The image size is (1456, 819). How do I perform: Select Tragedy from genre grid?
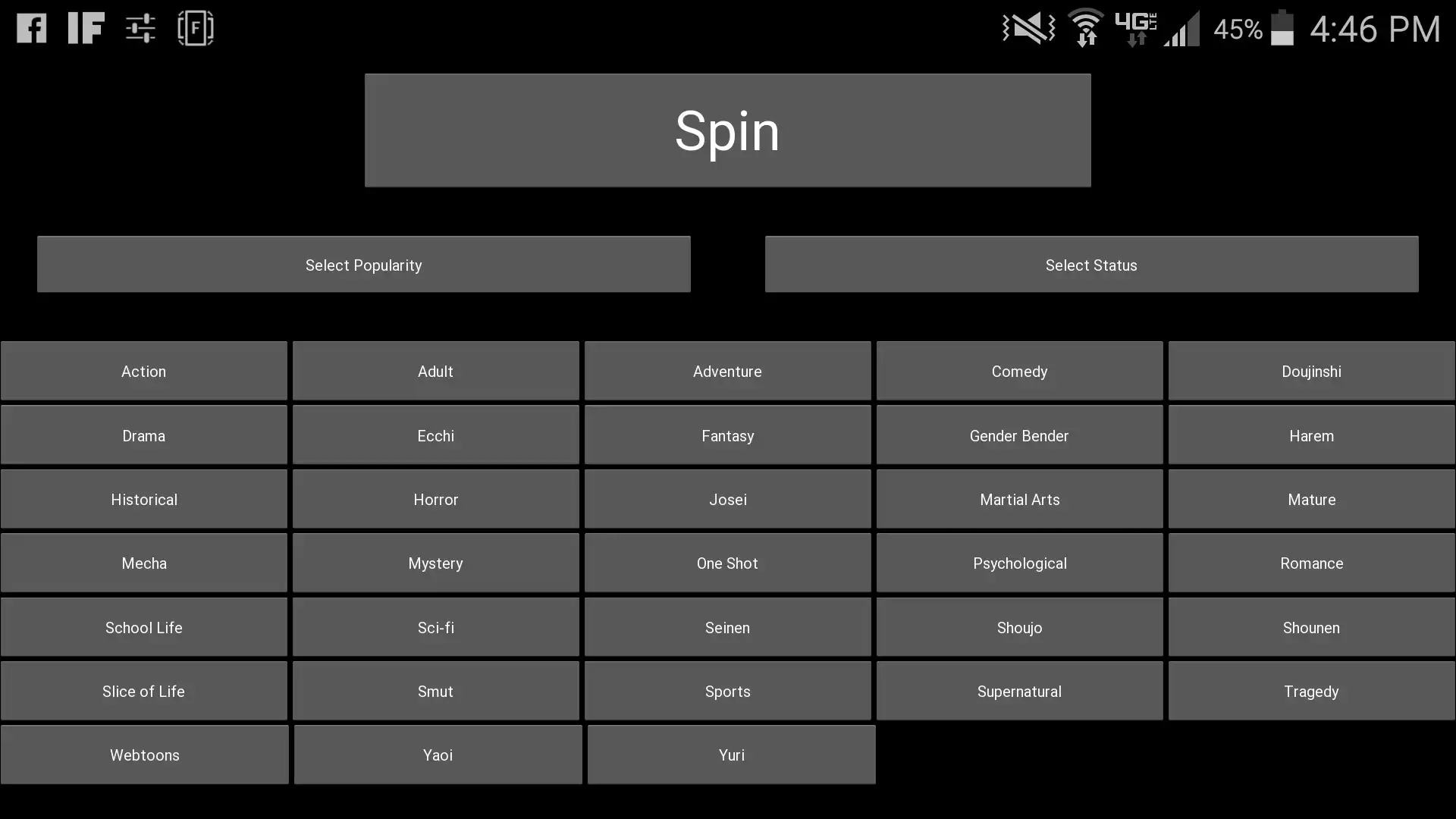tap(1311, 691)
